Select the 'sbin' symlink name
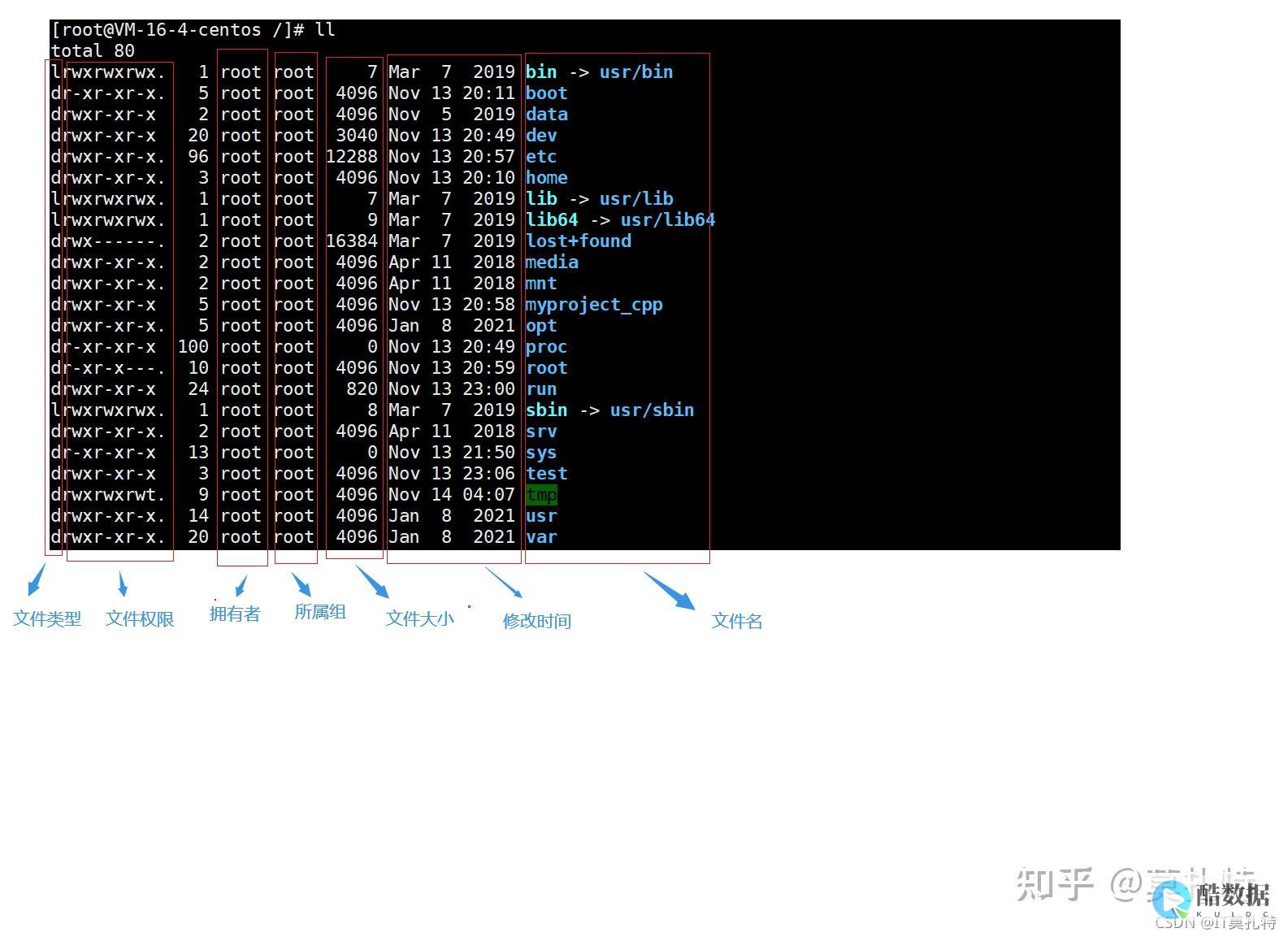Screen dimensions: 1288x937 click(x=546, y=410)
